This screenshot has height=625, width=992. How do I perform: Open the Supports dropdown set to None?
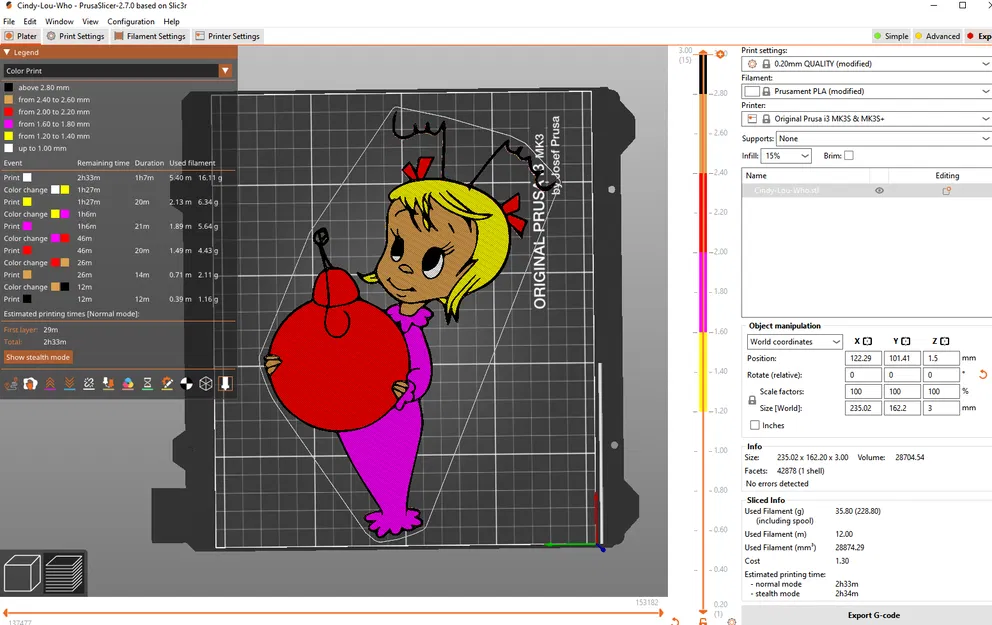click(880, 138)
